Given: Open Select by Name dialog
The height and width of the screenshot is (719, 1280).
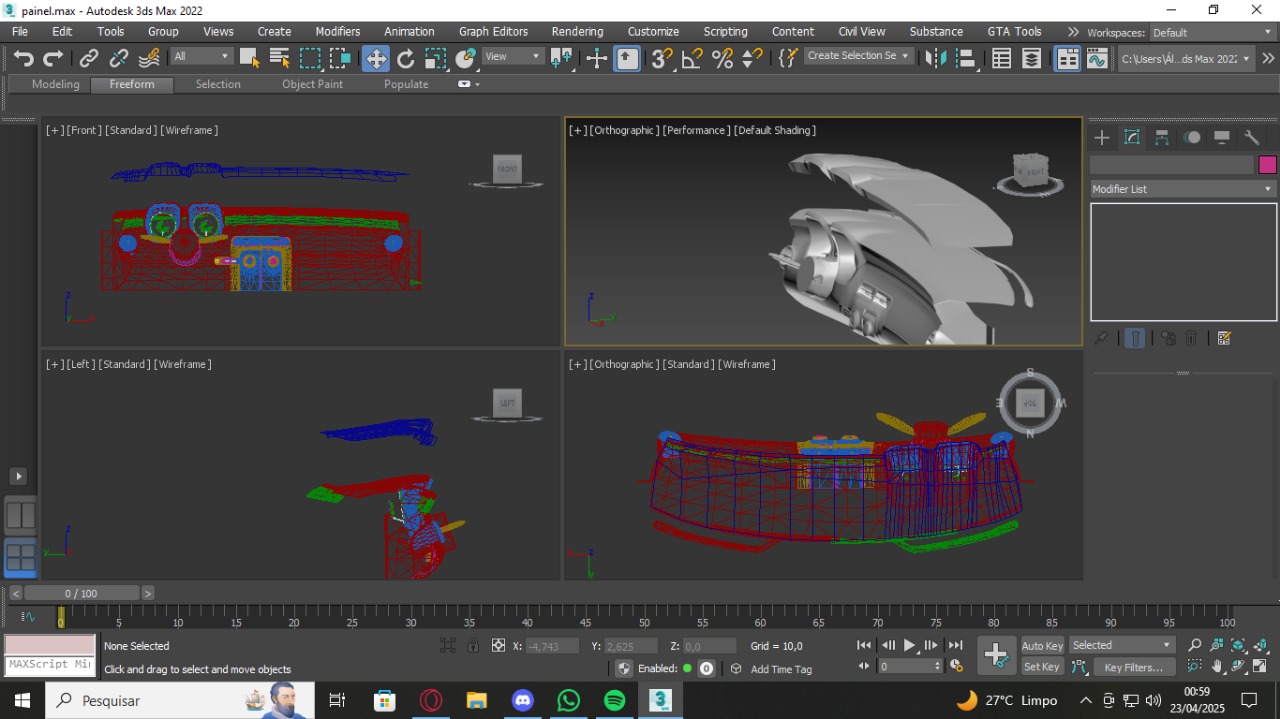Looking at the screenshot, I should click(x=280, y=58).
